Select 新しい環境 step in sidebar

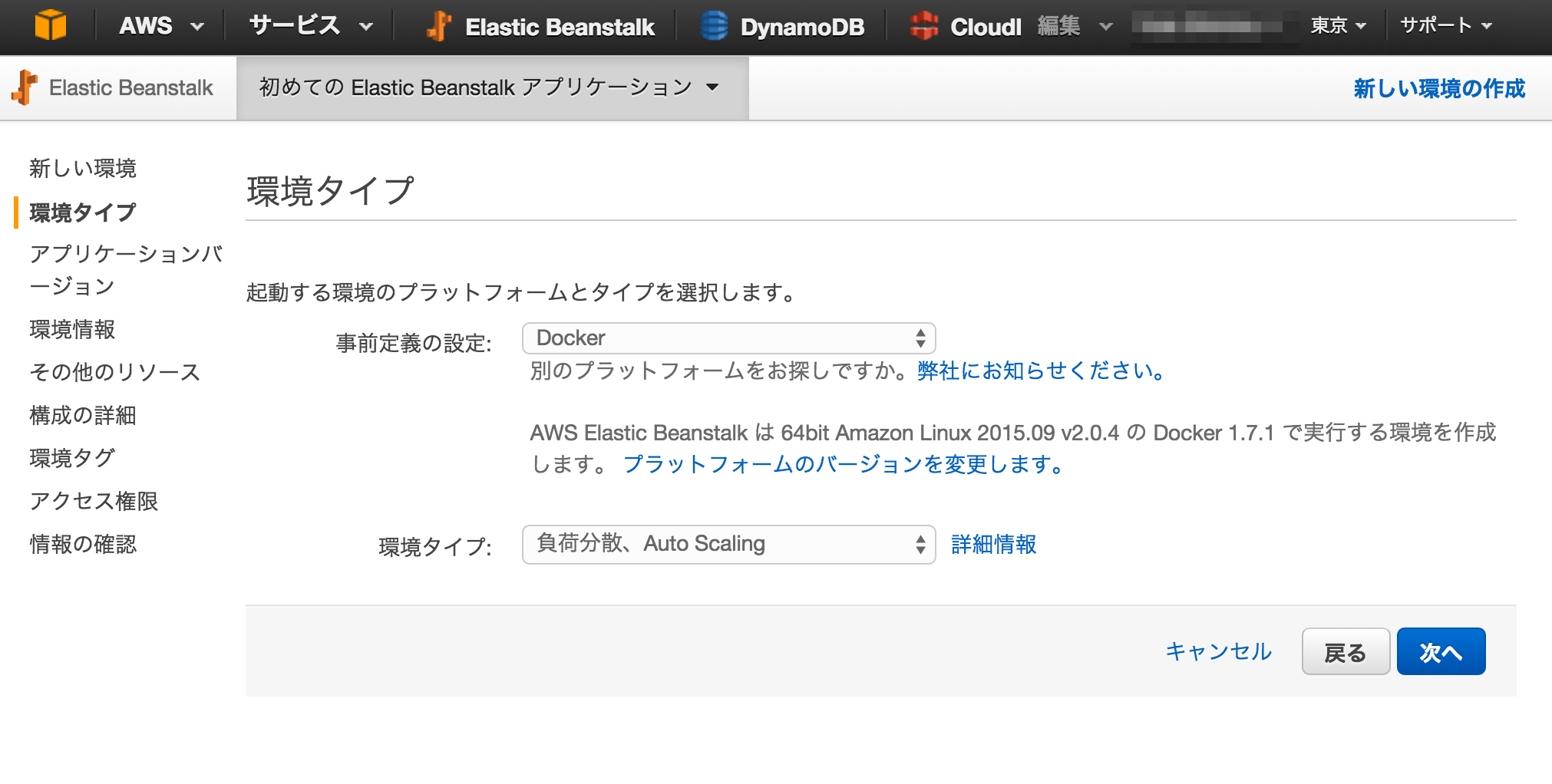pyautogui.click(x=83, y=168)
